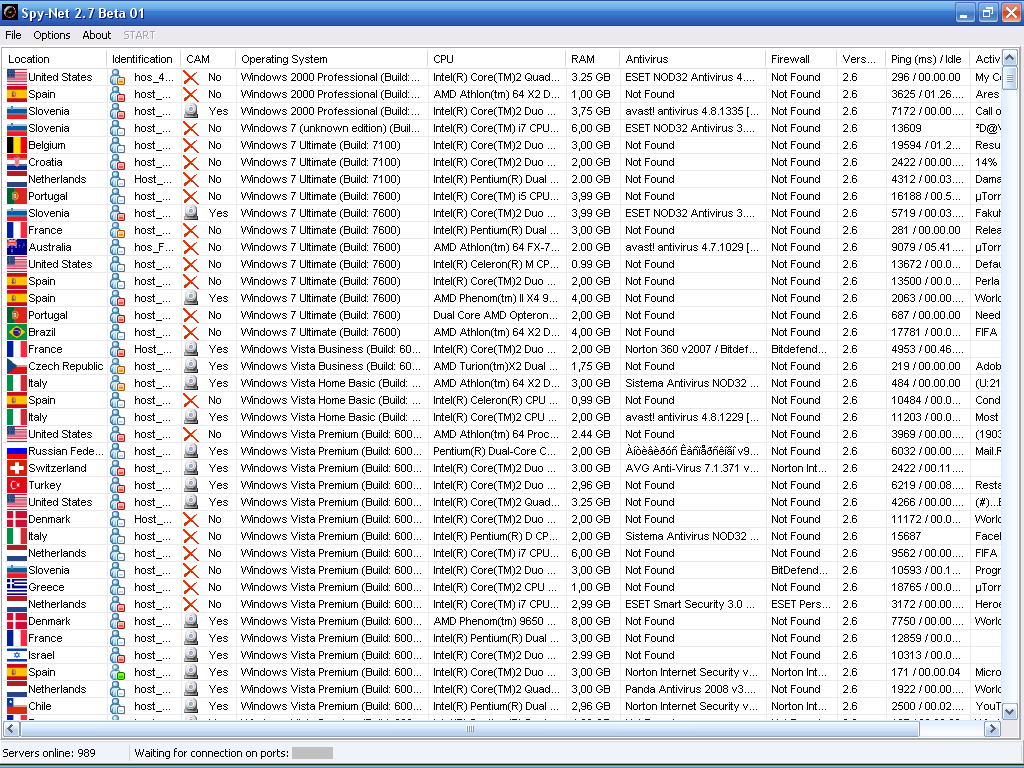Click the Belgium flag icon
Image resolution: width=1024 pixels, height=768 pixels.
click(x=17, y=145)
